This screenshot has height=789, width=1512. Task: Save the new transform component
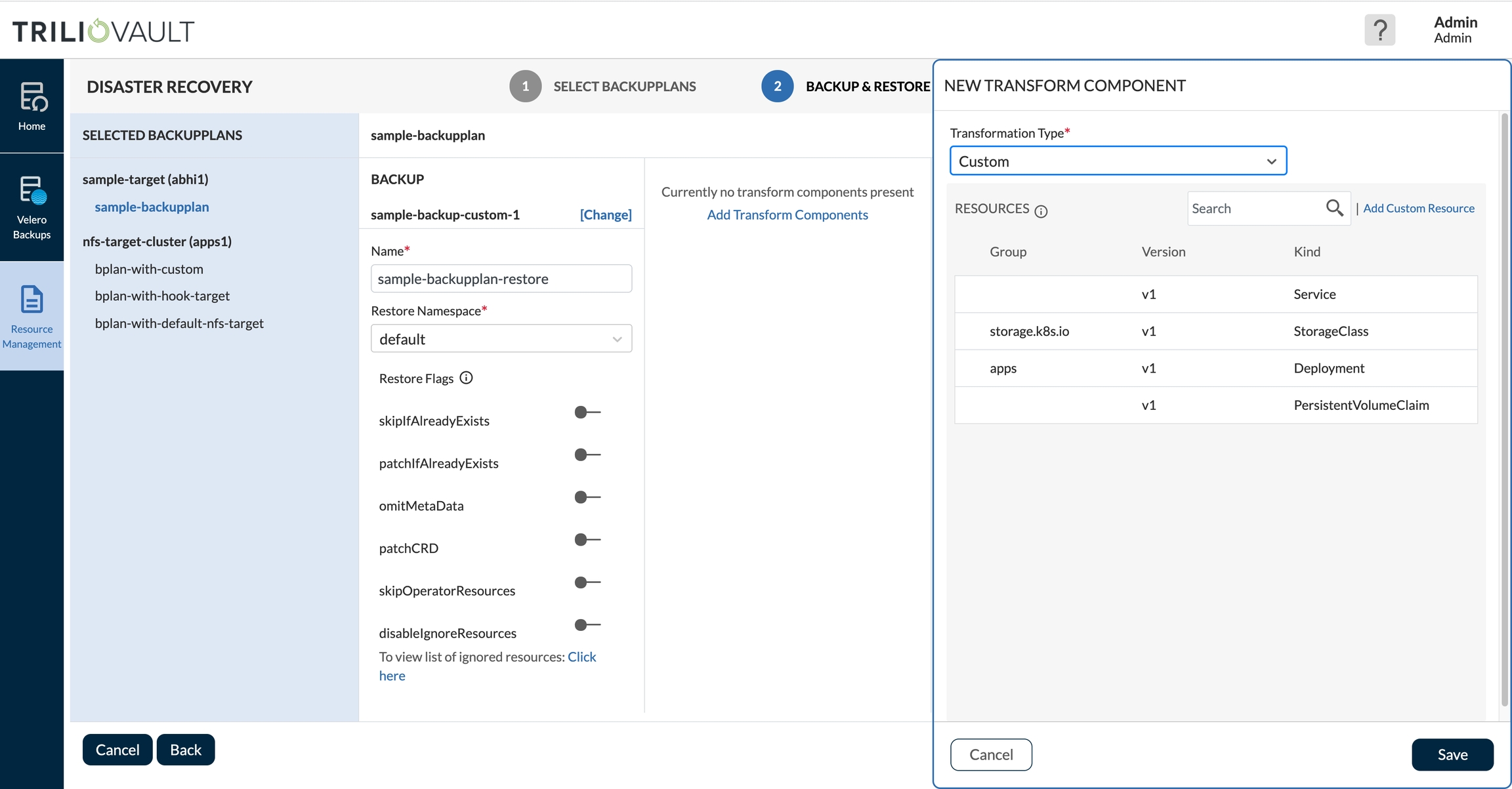pos(1452,755)
